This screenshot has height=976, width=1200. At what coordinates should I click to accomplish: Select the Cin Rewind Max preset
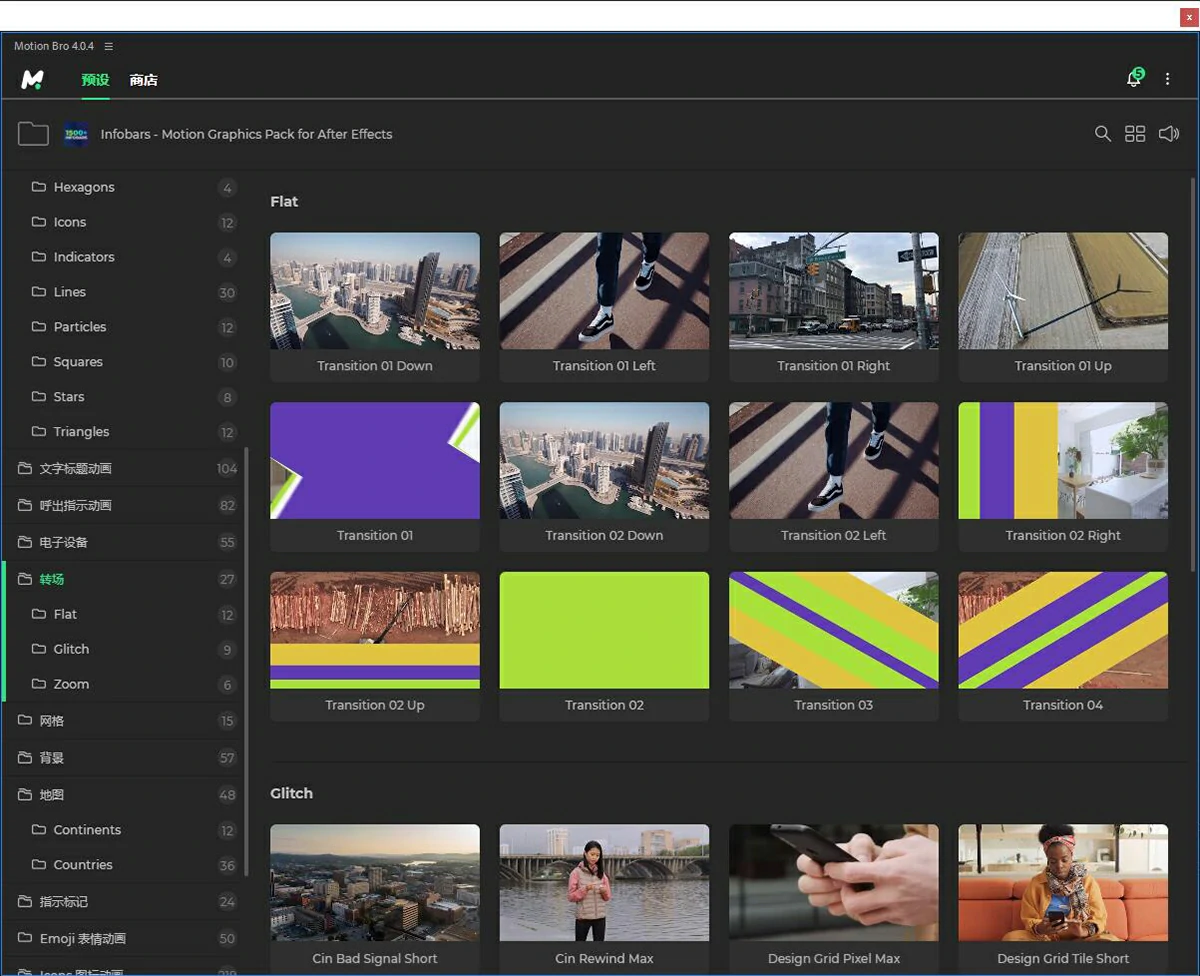pos(604,899)
